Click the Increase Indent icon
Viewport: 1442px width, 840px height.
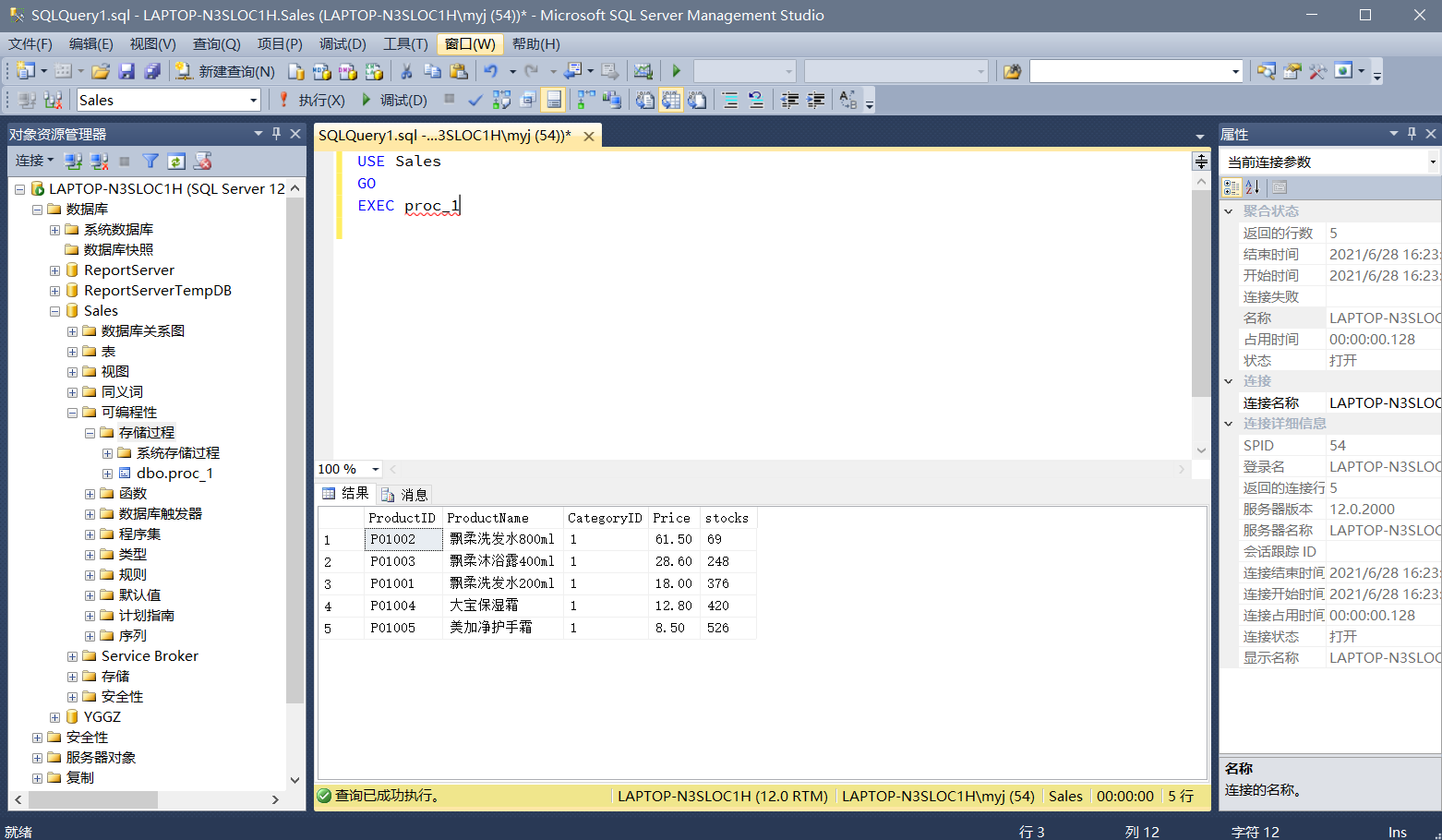pyautogui.click(x=816, y=100)
